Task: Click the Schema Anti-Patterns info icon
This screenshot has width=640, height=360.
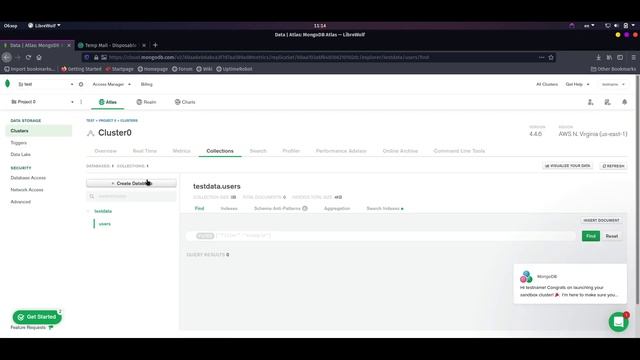Action: point(305,208)
